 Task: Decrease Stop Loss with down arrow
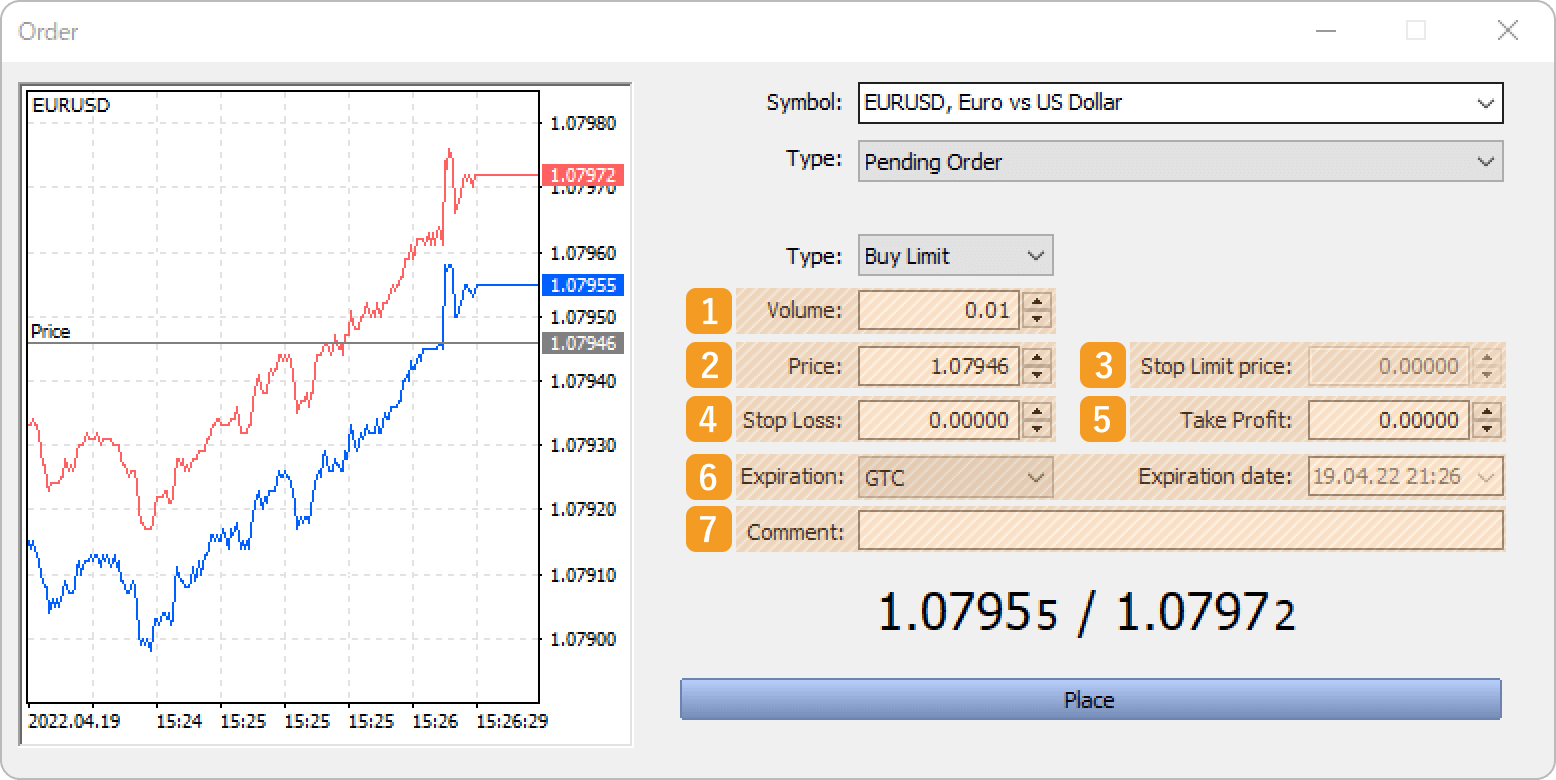[1038, 429]
